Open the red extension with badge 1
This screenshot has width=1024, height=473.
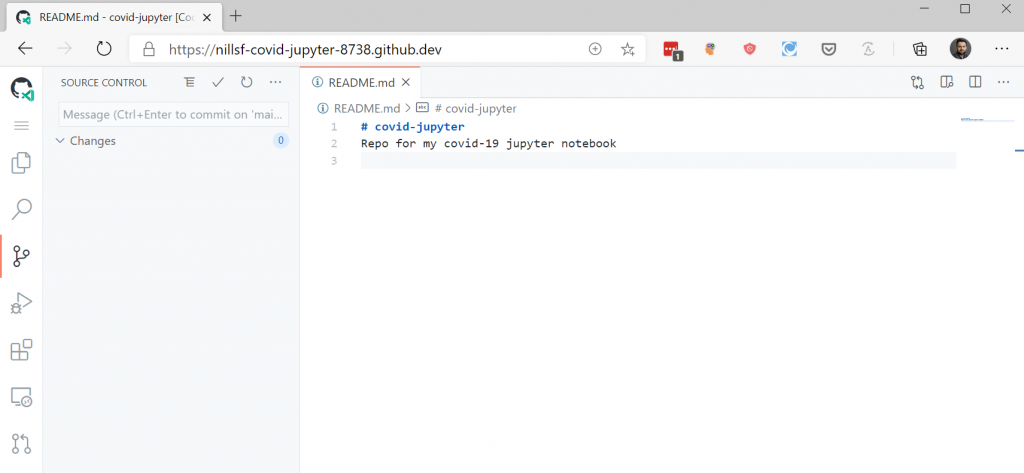[x=672, y=50]
